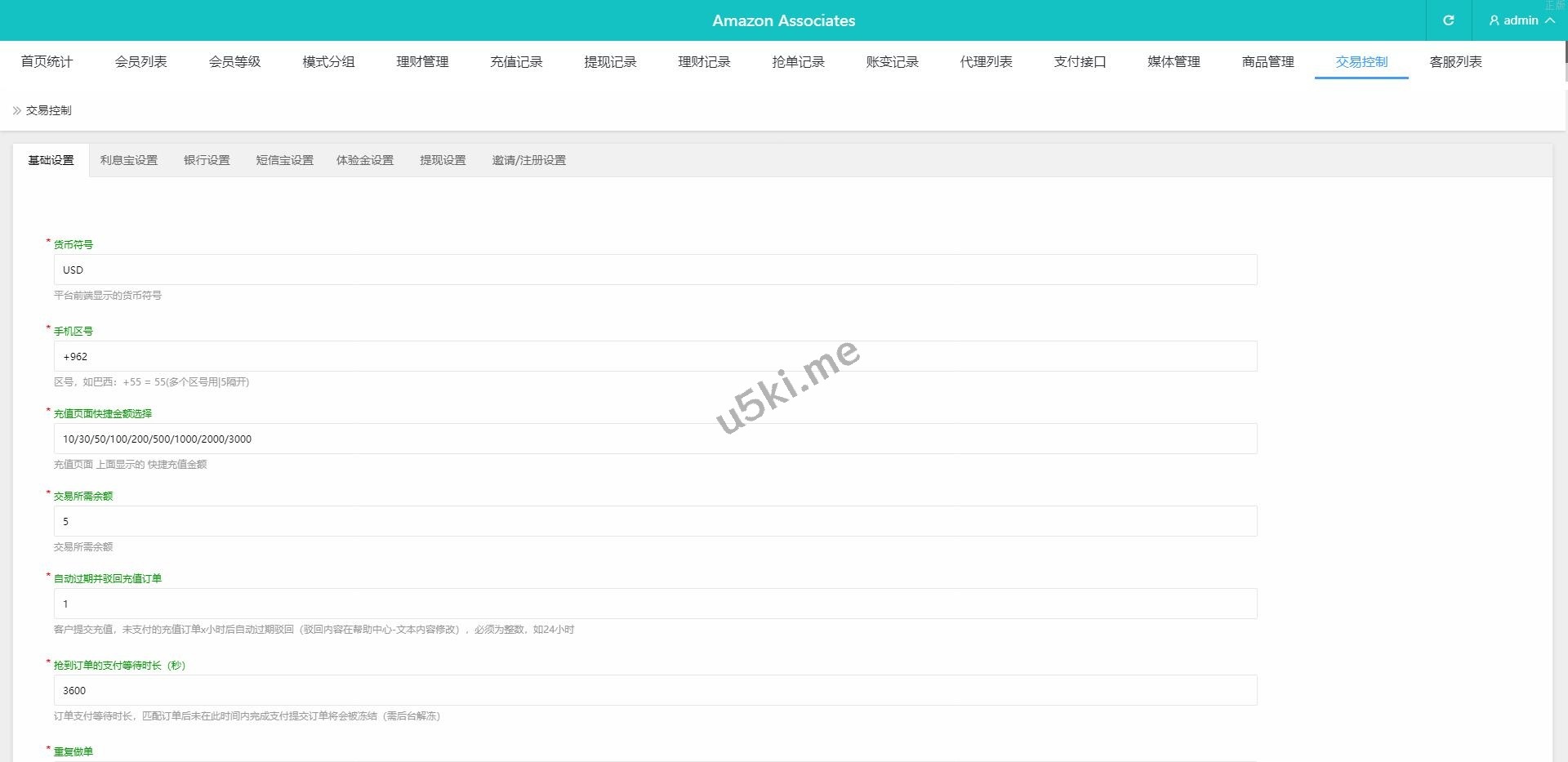Select the 体验金设置 tab
This screenshot has height=762, width=1568.
(x=365, y=160)
